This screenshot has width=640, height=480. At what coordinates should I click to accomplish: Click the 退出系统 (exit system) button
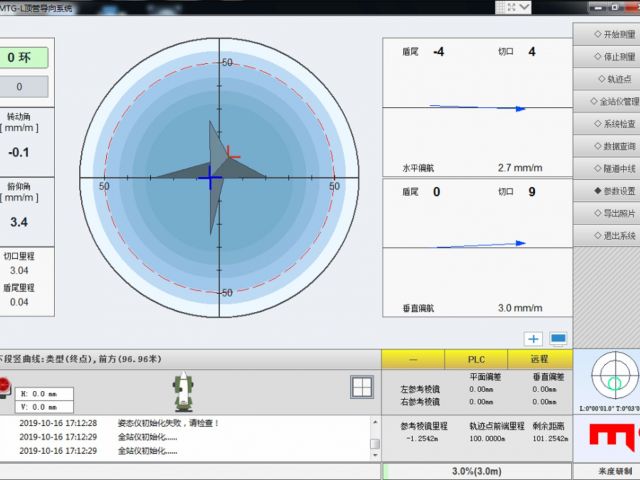[x=607, y=236]
